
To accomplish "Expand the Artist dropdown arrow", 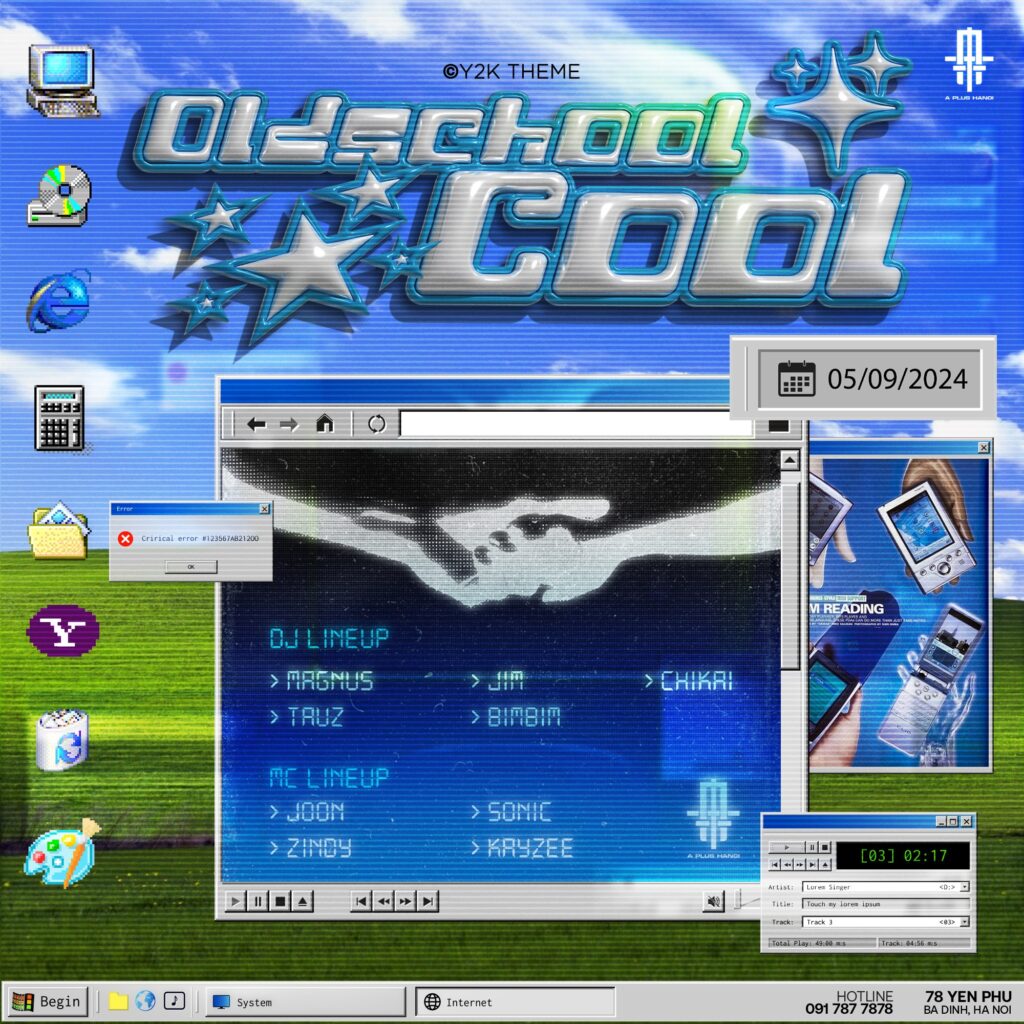I will [x=965, y=887].
